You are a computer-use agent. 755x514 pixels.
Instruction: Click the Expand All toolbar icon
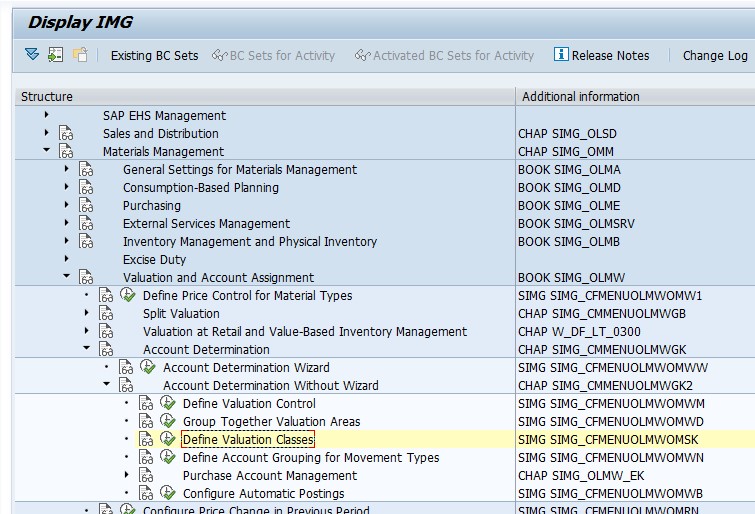point(32,54)
